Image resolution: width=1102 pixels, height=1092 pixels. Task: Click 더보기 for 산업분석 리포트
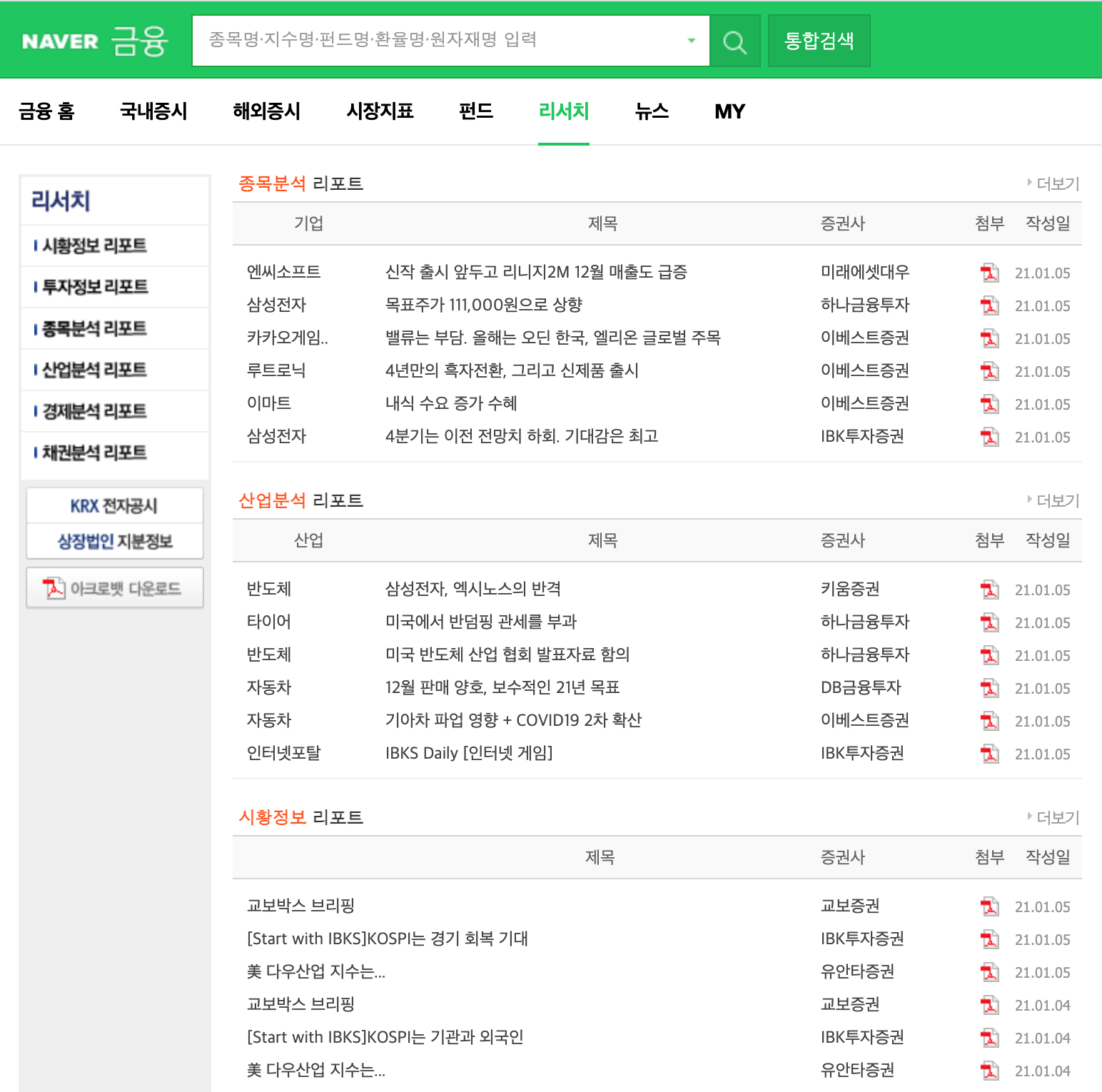[x=1053, y=501]
